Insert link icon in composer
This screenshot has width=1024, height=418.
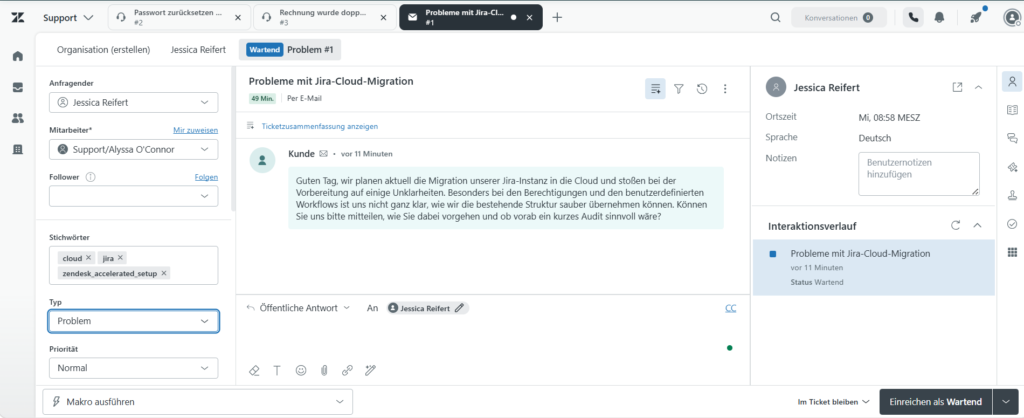[347, 370]
